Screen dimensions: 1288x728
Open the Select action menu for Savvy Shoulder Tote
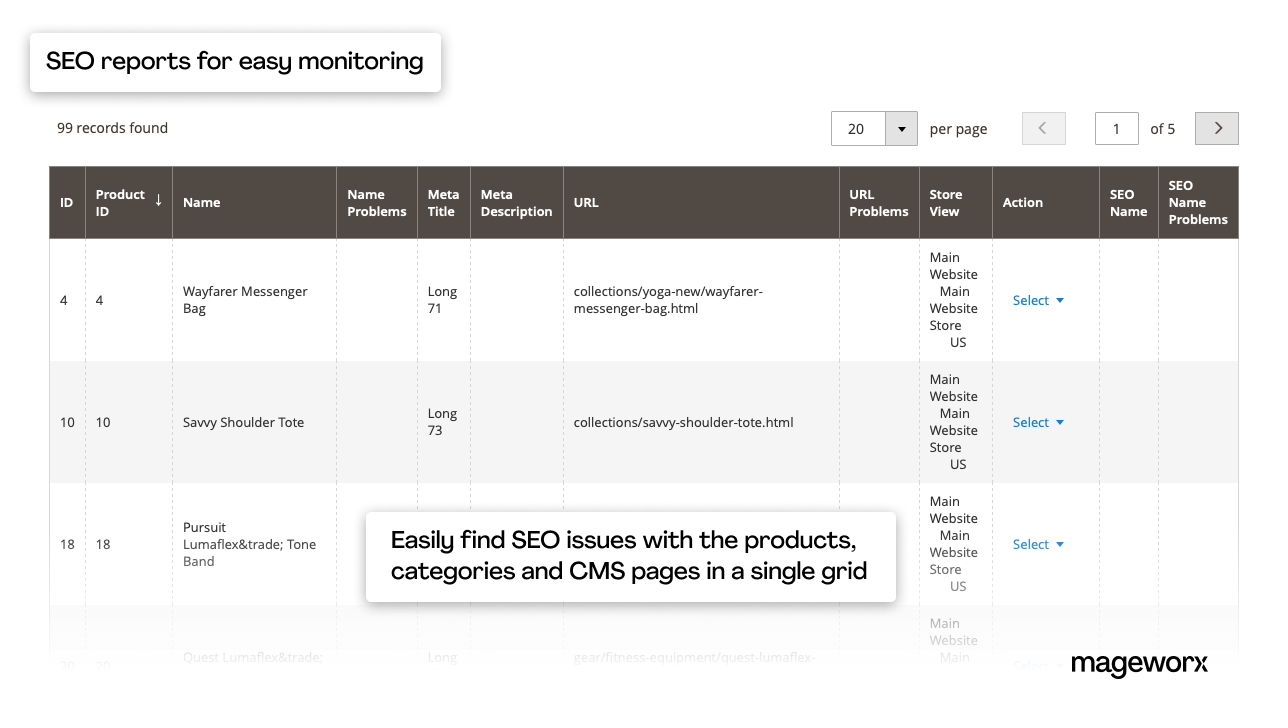click(1031, 422)
